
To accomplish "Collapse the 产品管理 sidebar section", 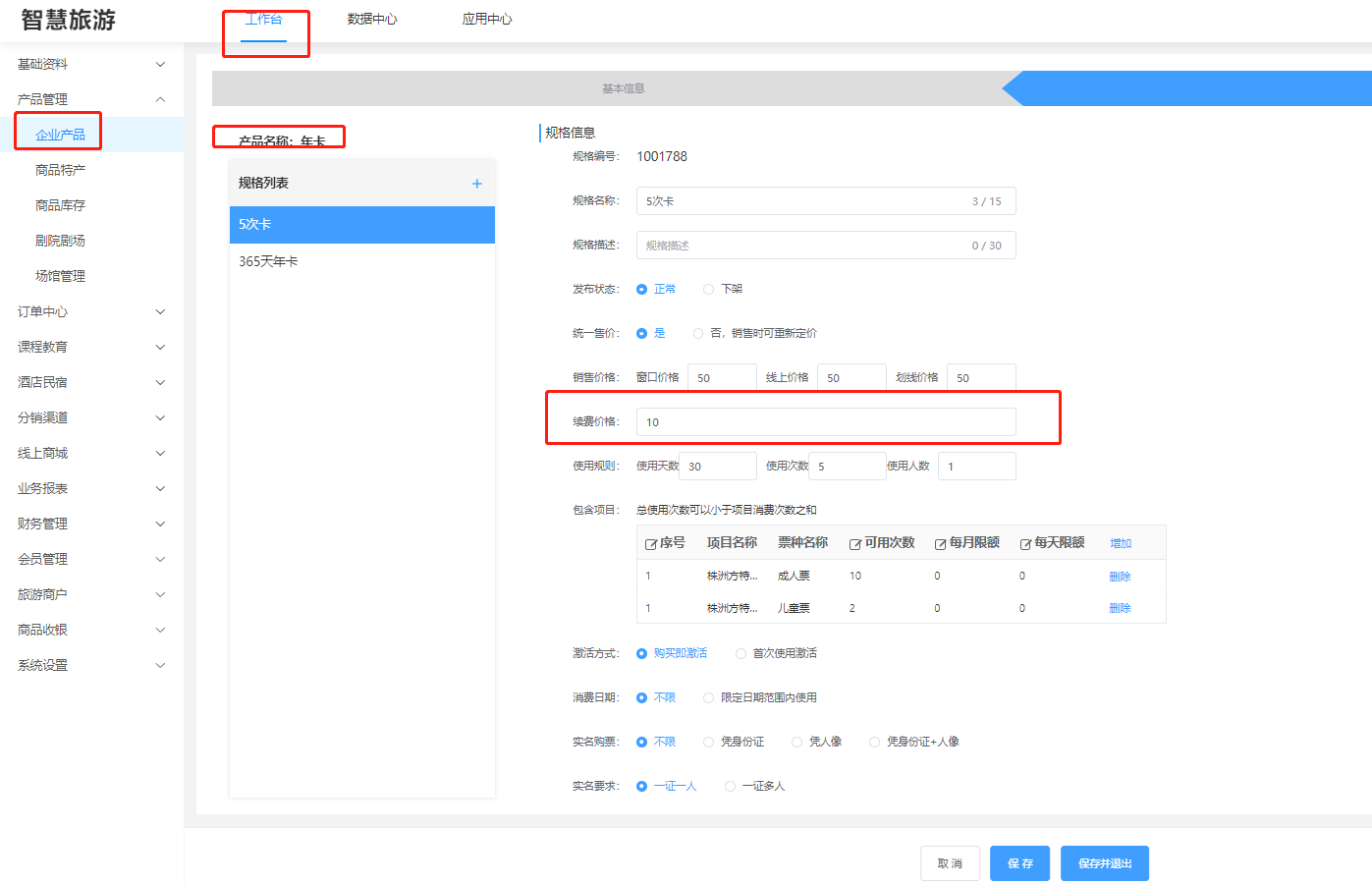I will 91,99.
